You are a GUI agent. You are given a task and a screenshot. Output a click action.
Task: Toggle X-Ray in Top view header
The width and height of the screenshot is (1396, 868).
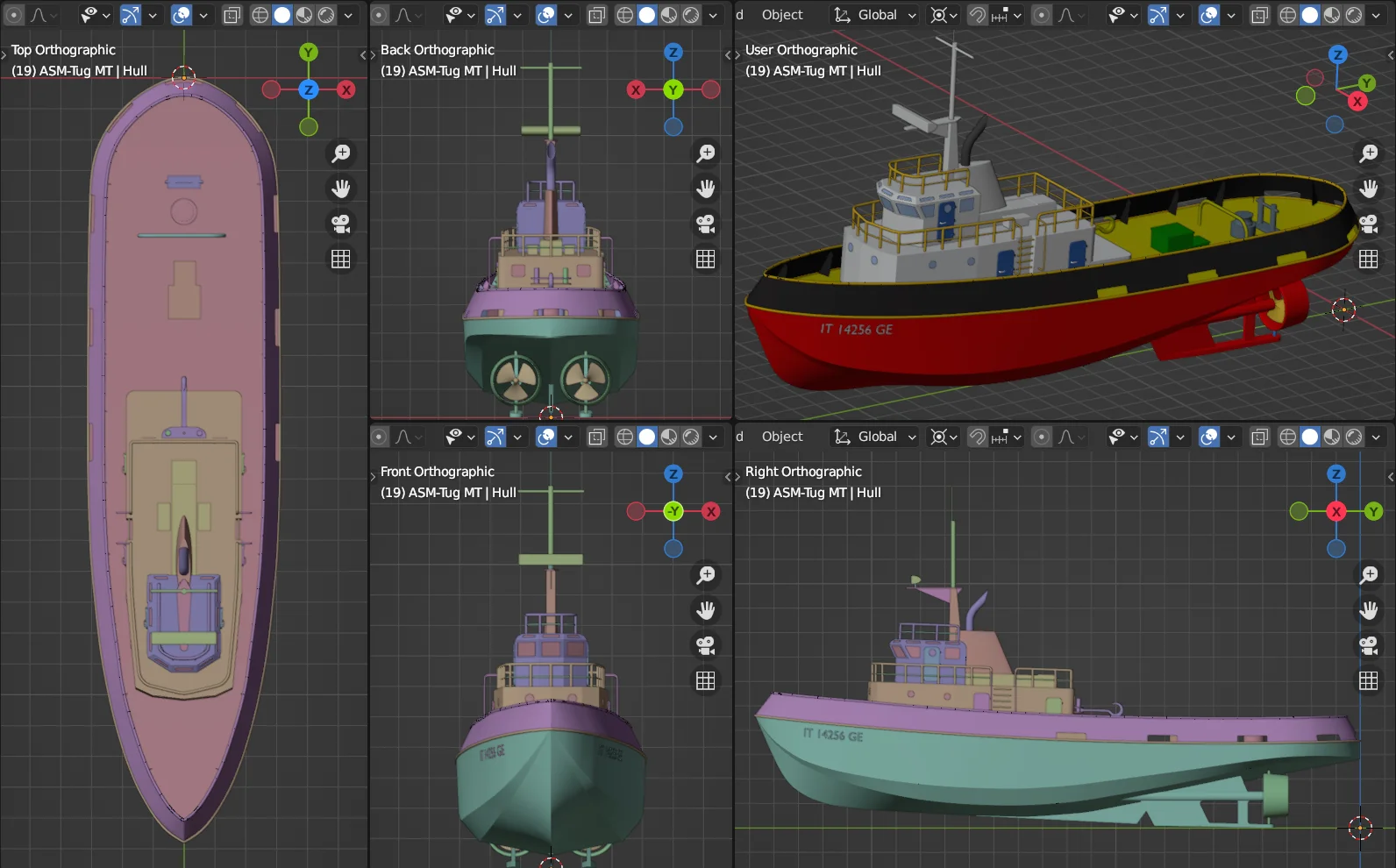(x=231, y=15)
